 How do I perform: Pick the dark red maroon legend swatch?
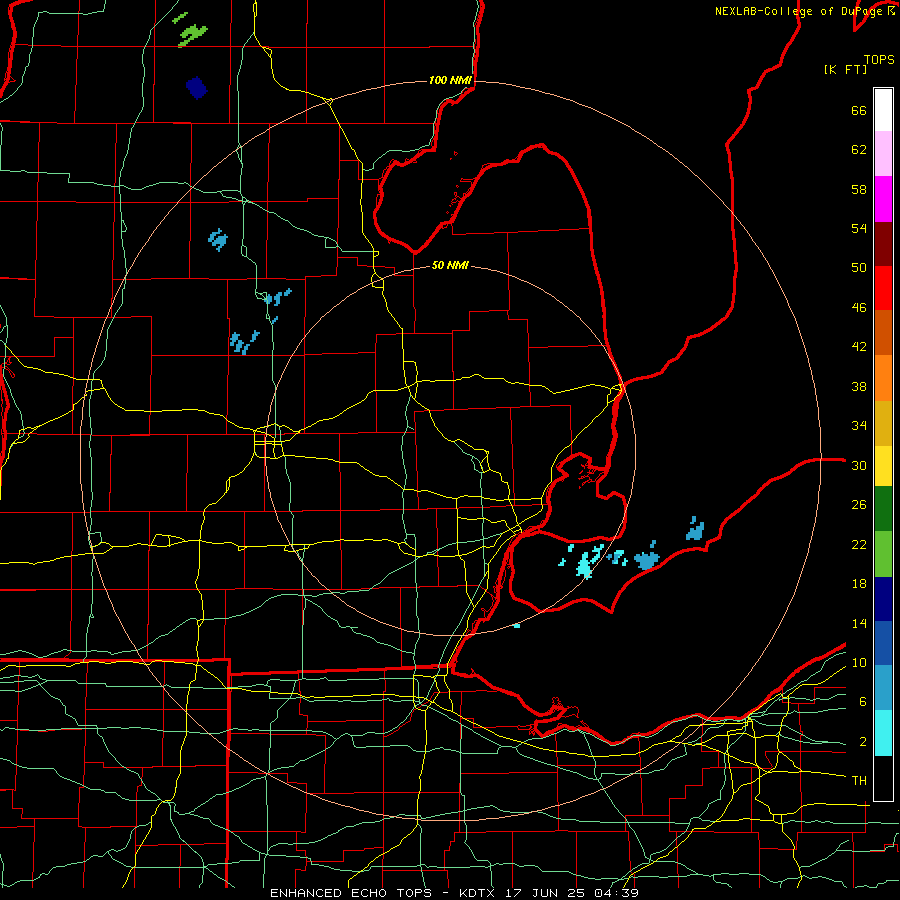[883, 244]
